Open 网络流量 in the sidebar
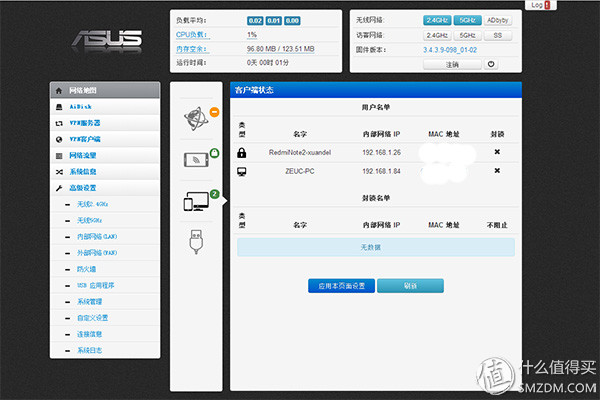600x400 pixels. click(105, 155)
